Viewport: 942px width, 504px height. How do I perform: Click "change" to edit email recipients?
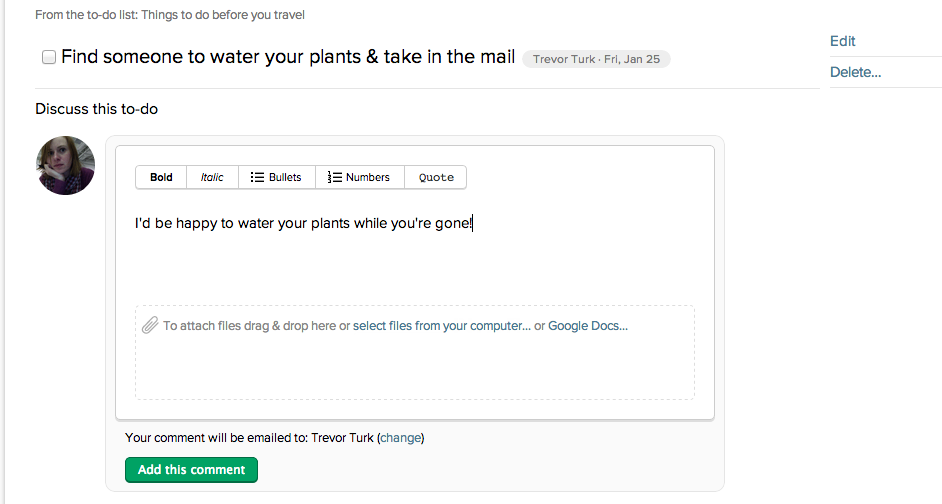[x=401, y=437]
